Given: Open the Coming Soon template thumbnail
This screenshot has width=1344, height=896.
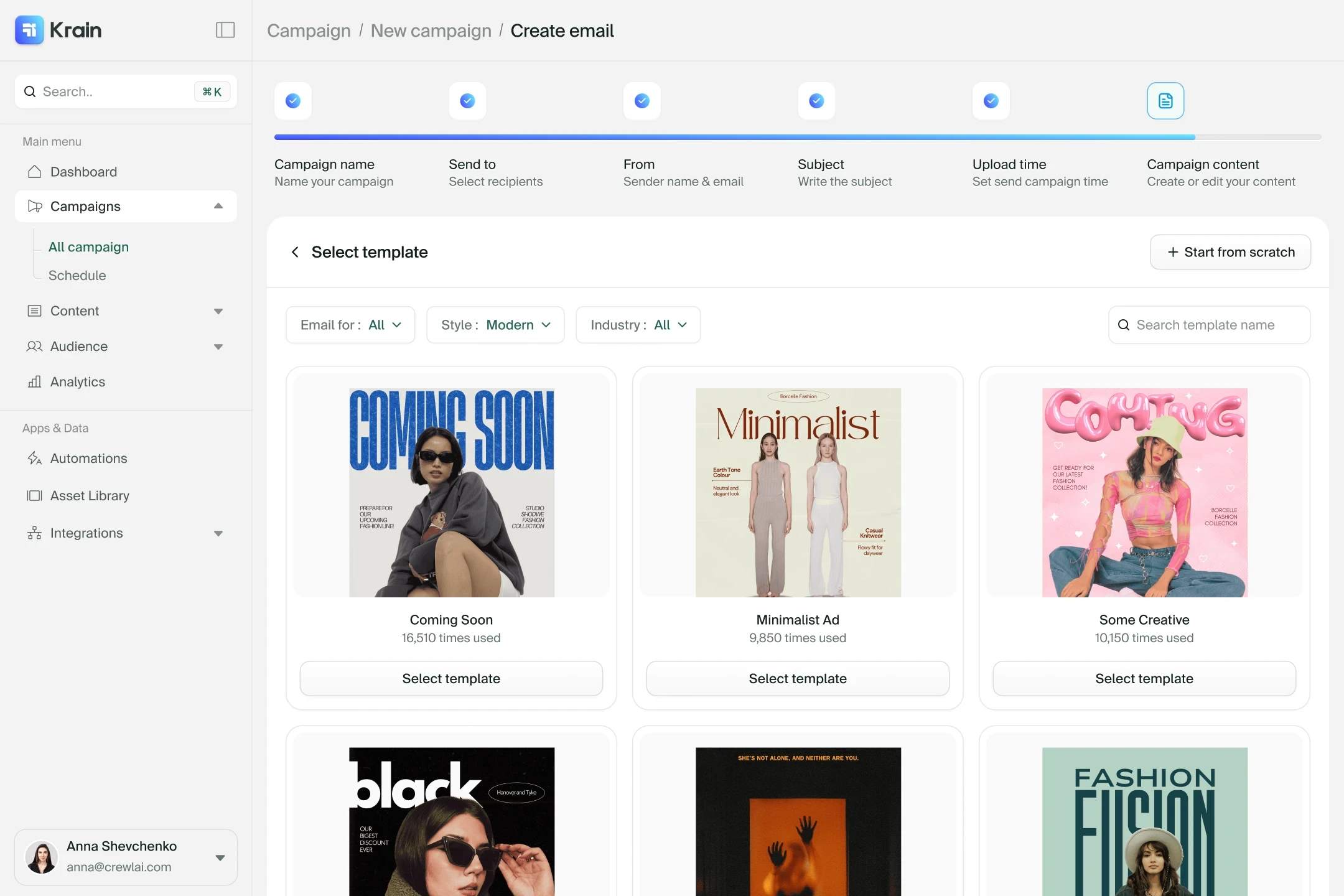Looking at the screenshot, I should tap(452, 493).
